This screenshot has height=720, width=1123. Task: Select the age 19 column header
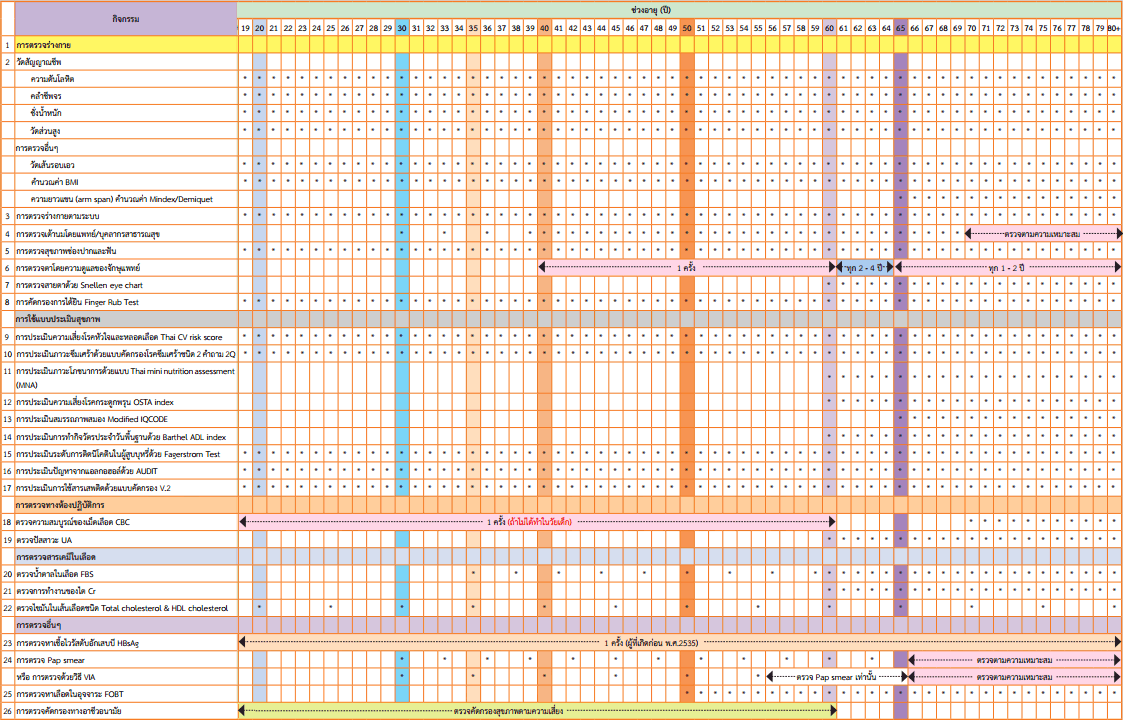pos(245,28)
